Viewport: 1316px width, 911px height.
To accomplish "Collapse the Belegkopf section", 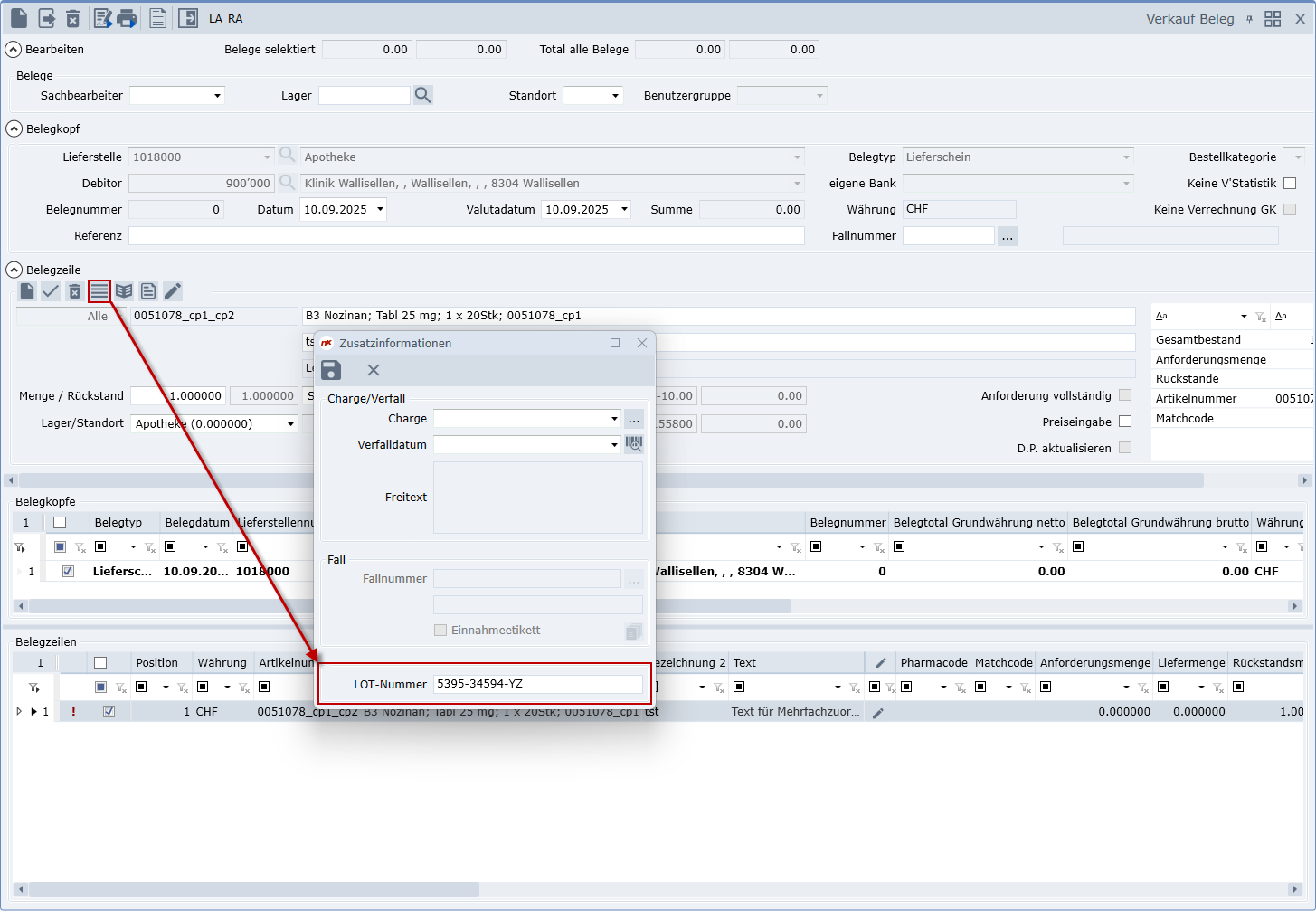I will coord(14,129).
